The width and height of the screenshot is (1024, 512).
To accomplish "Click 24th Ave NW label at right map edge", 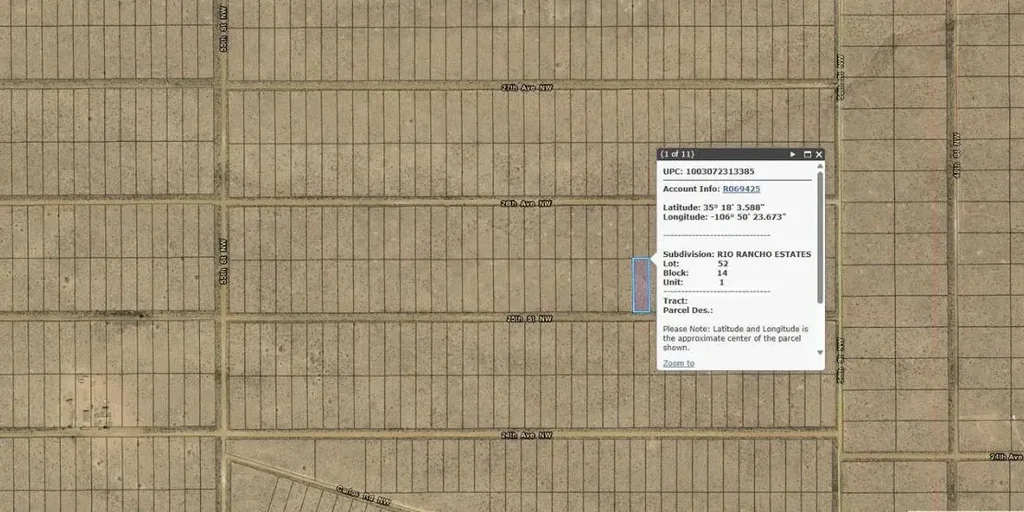I will click(1006, 456).
